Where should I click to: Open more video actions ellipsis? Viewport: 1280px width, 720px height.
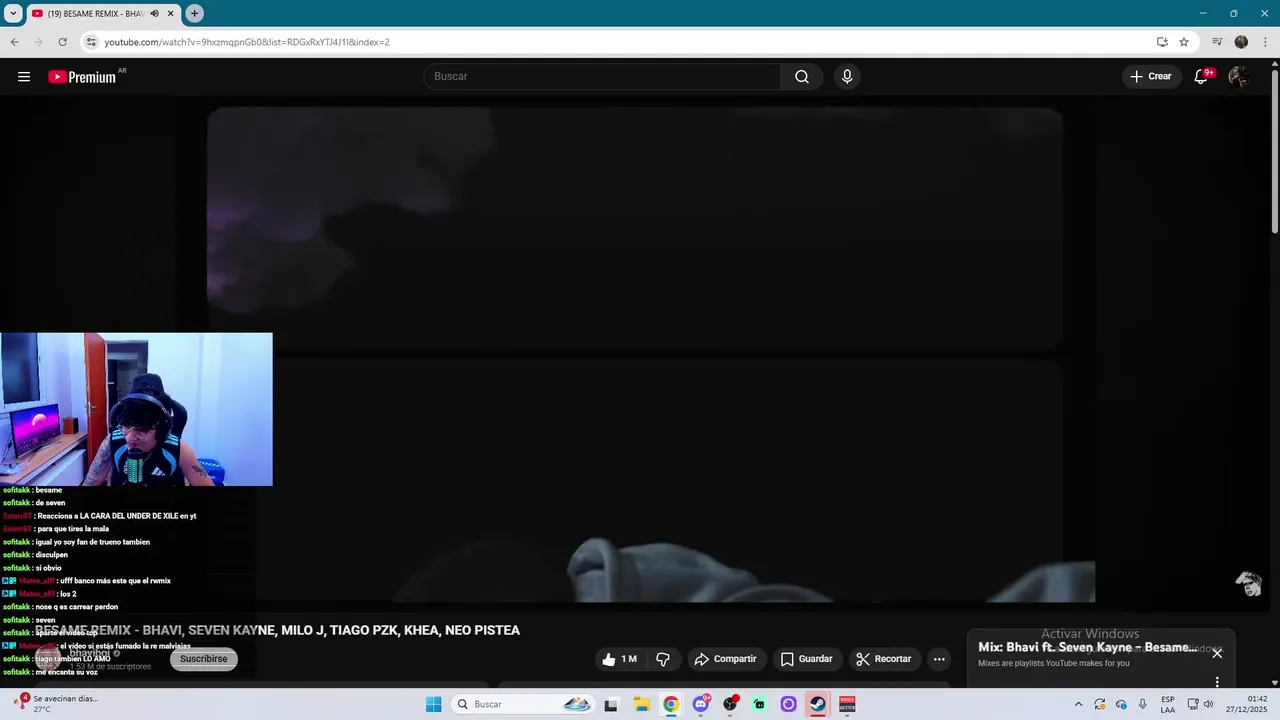(x=939, y=659)
